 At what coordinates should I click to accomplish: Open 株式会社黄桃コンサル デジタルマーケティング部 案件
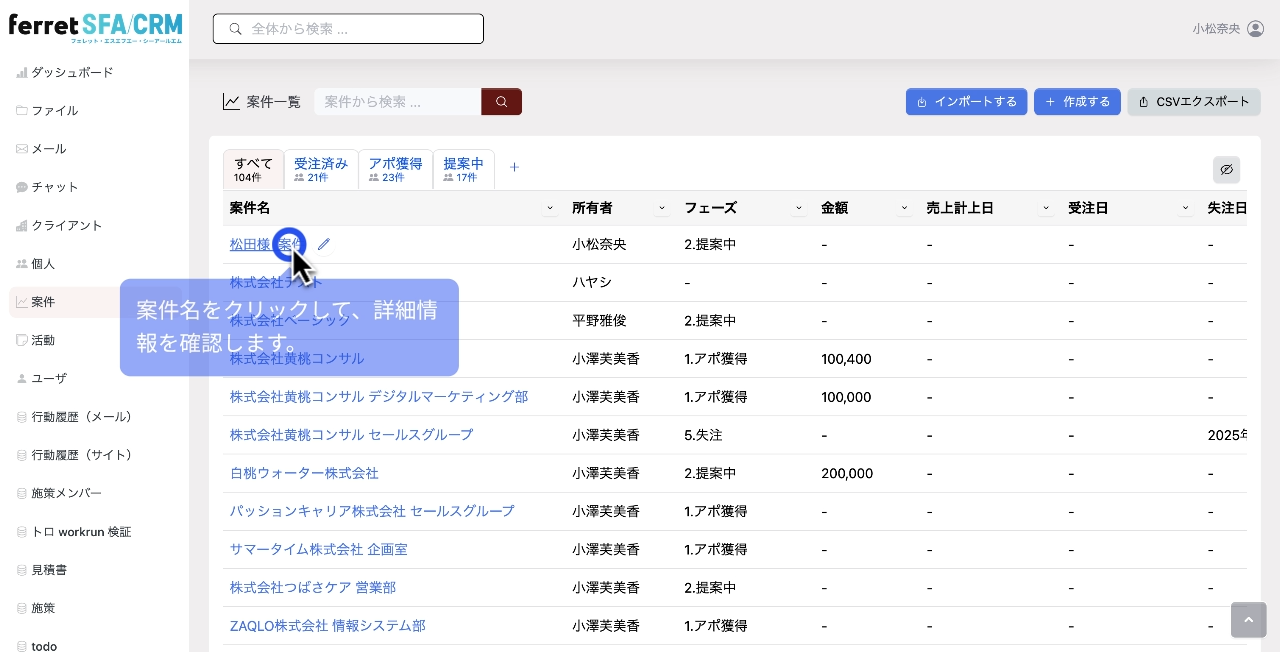[379, 397]
